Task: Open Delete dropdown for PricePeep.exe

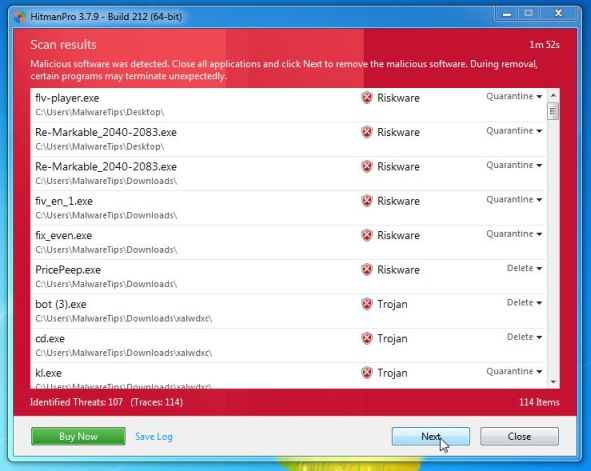Action: point(524,268)
